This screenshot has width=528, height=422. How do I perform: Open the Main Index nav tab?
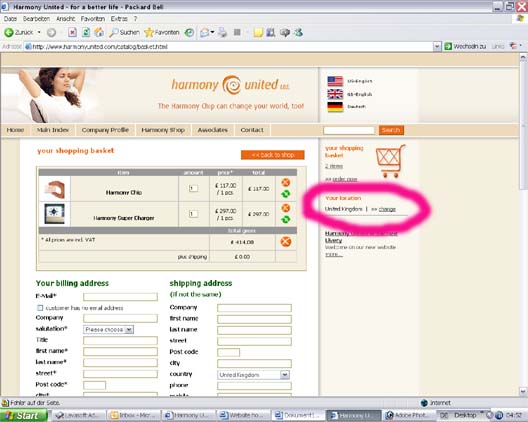click(x=53, y=130)
